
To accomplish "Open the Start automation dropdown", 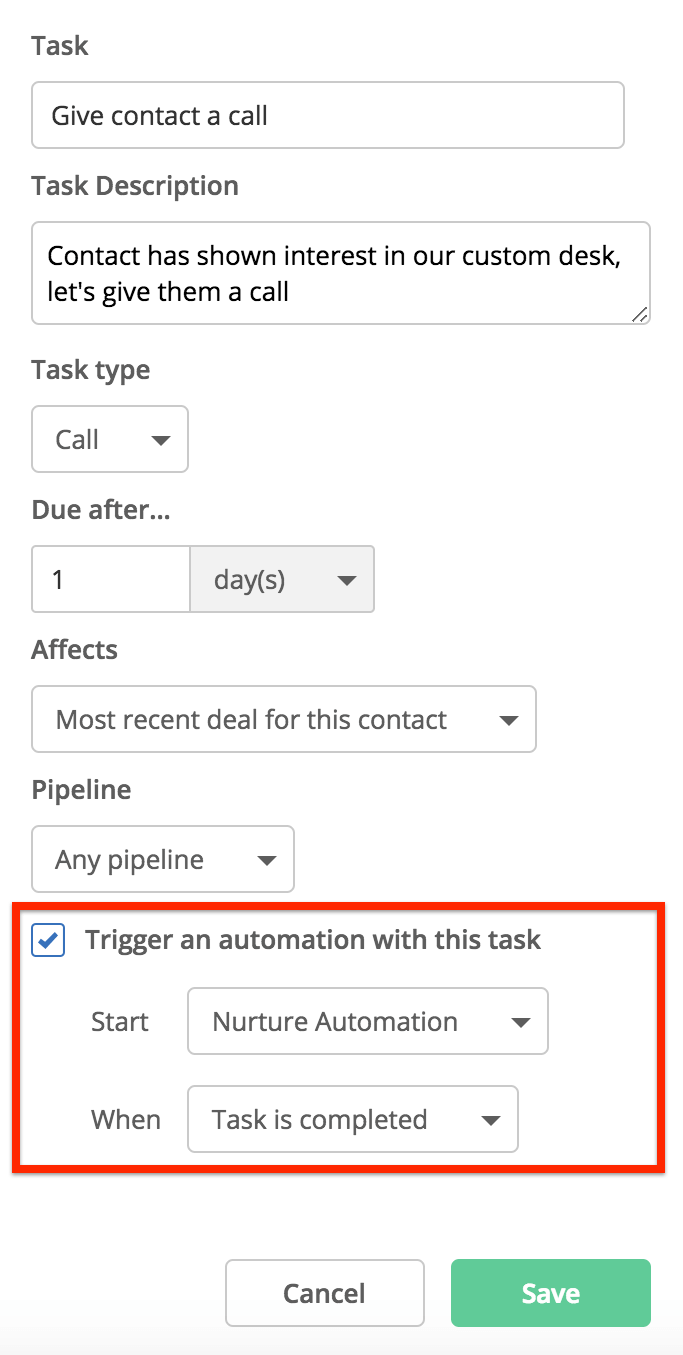I will click(x=367, y=1021).
